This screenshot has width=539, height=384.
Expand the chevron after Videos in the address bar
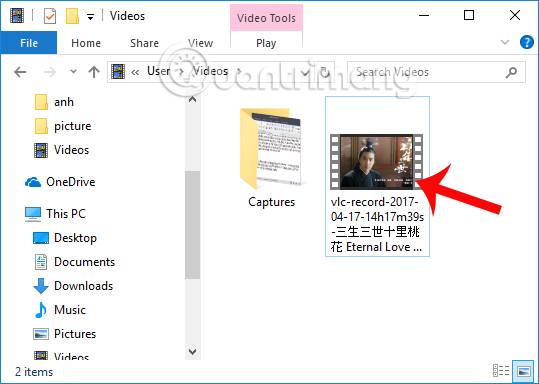pos(239,72)
